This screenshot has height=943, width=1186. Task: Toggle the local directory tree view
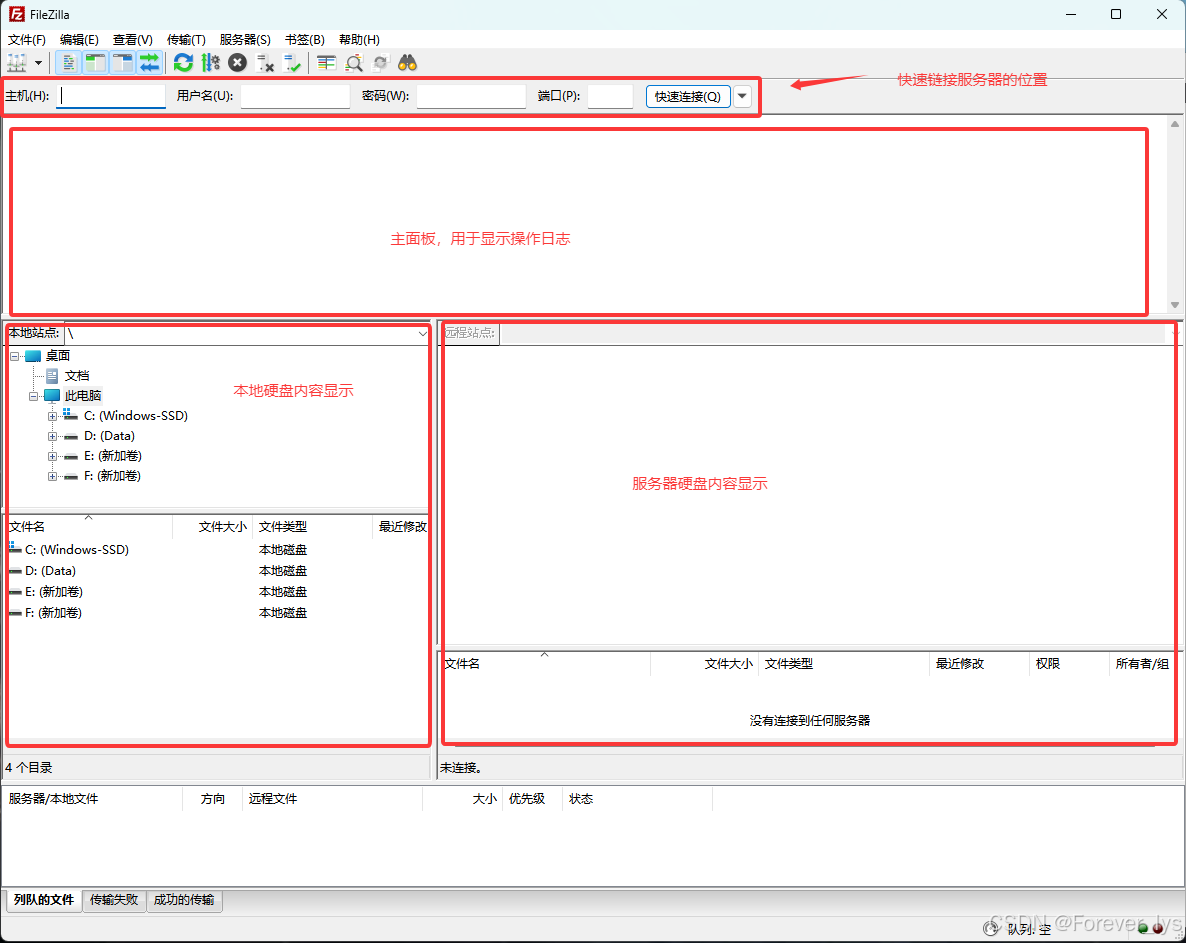95,63
